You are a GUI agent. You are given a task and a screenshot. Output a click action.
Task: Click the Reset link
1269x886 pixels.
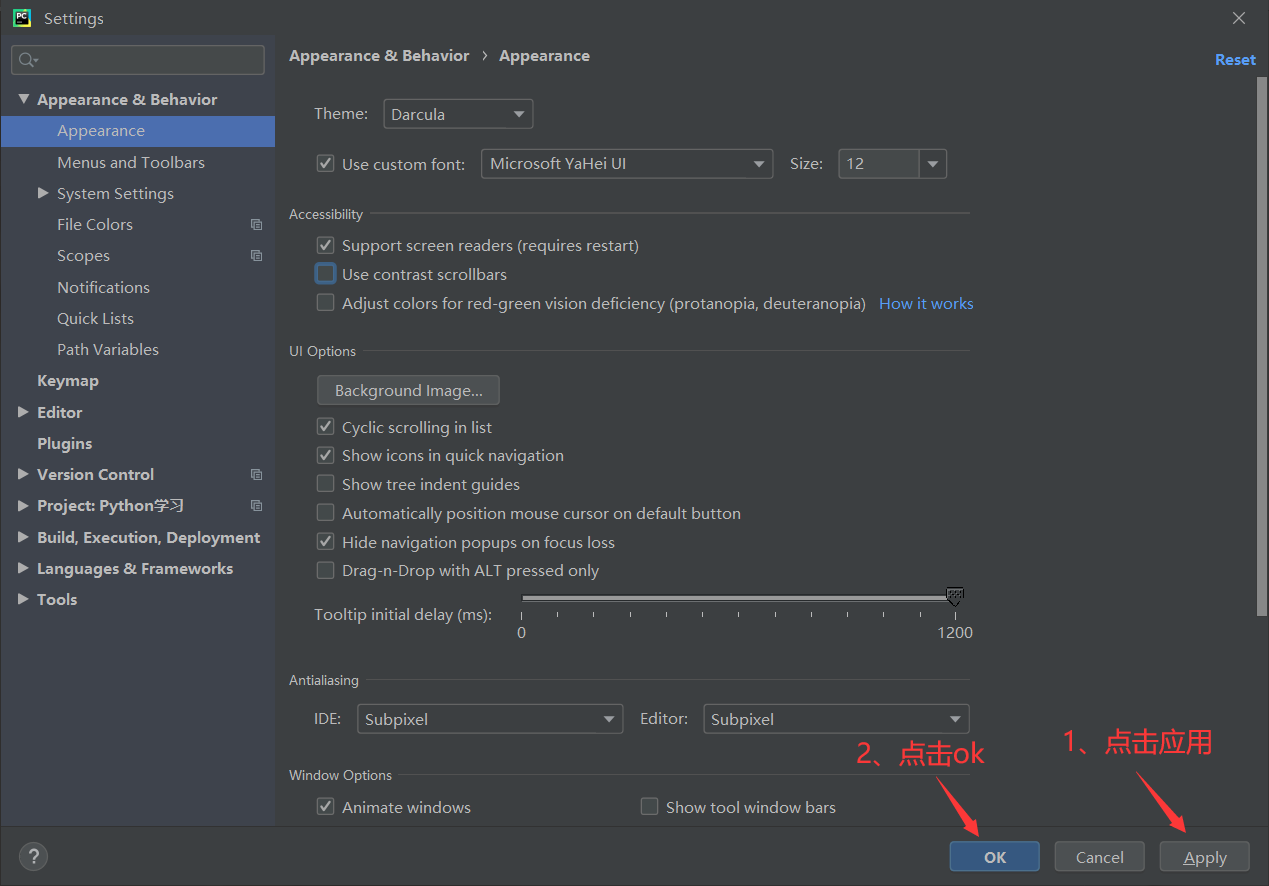1235,60
